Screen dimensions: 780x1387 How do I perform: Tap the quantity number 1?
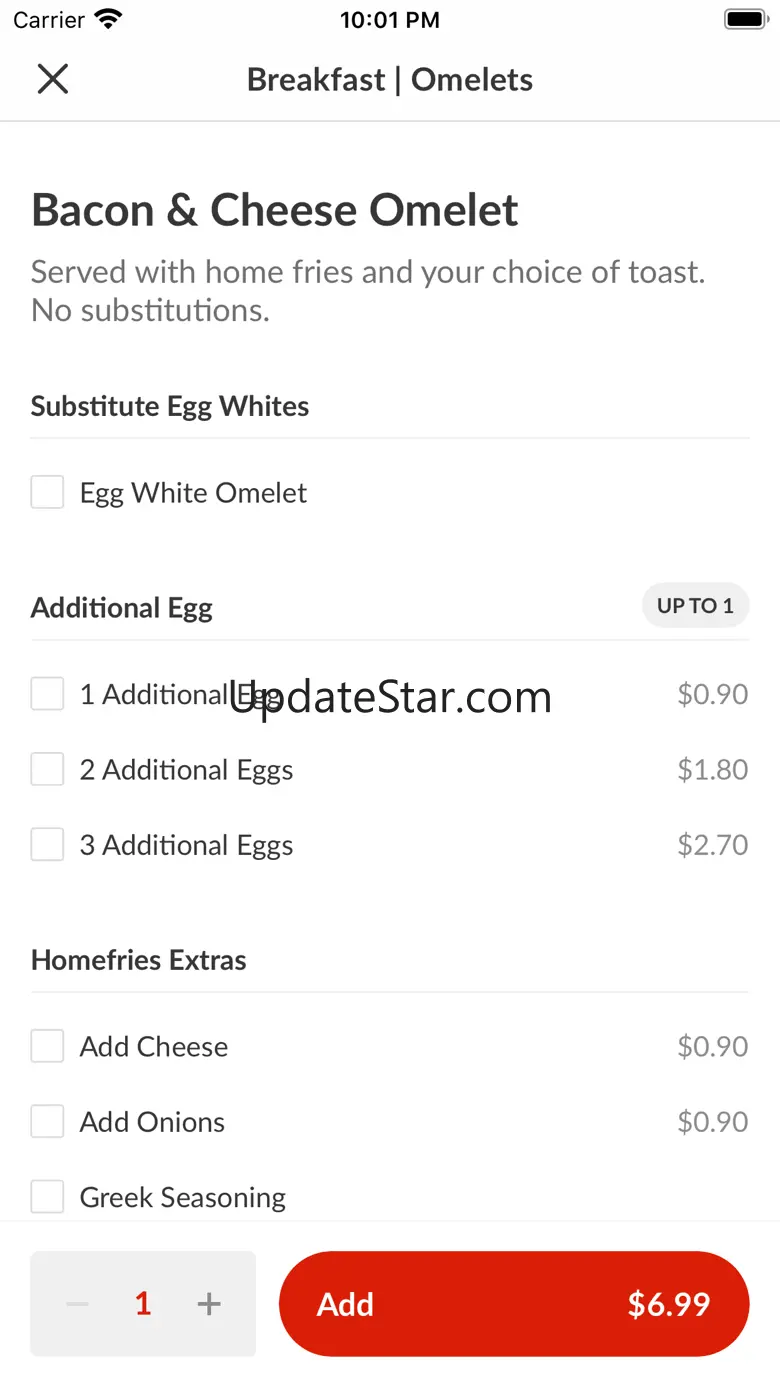coord(143,1304)
